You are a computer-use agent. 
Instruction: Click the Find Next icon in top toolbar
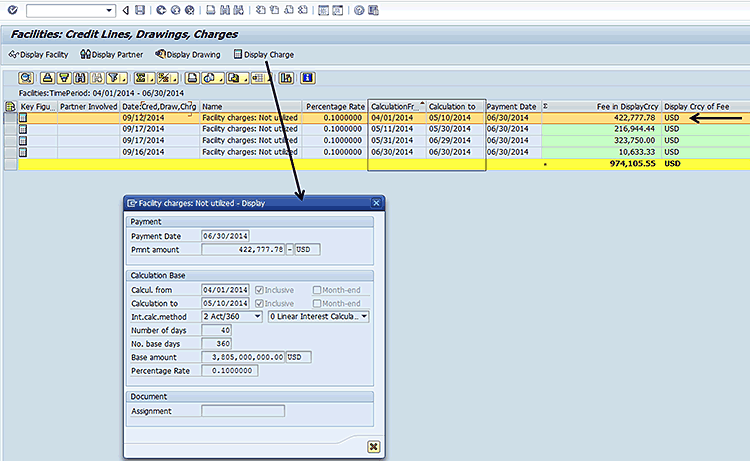tap(238, 10)
